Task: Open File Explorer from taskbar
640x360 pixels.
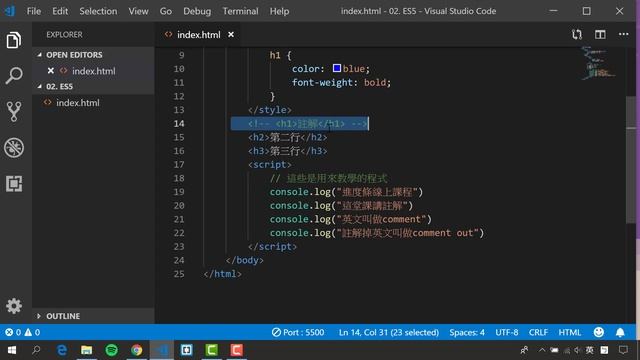Action: (87, 350)
